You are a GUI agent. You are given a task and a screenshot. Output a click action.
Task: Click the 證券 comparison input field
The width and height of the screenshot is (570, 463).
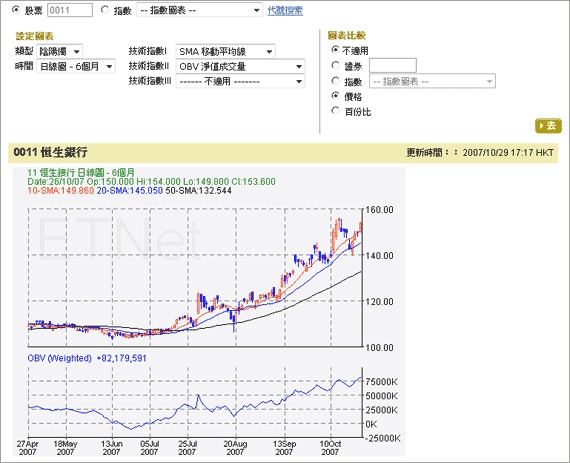(x=393, y=66)
